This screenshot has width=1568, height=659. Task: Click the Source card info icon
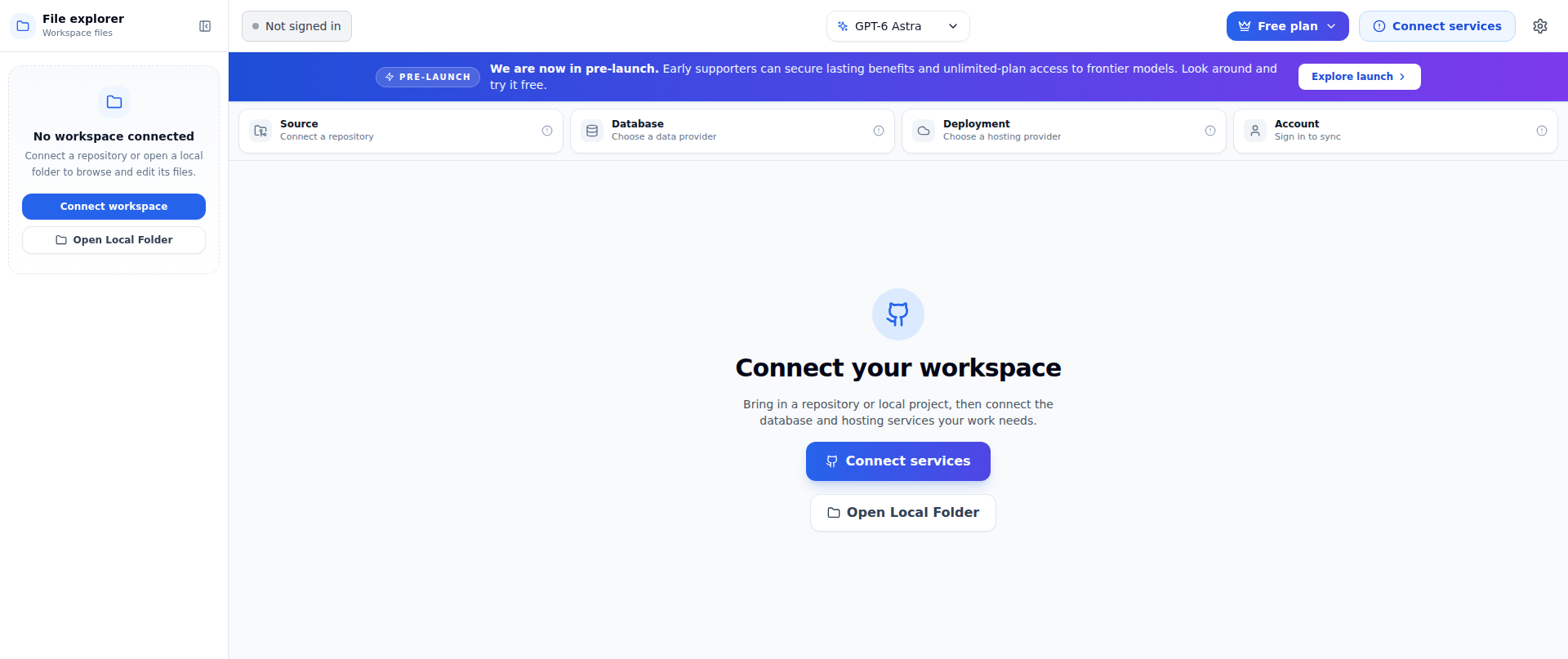click(547, 131)
